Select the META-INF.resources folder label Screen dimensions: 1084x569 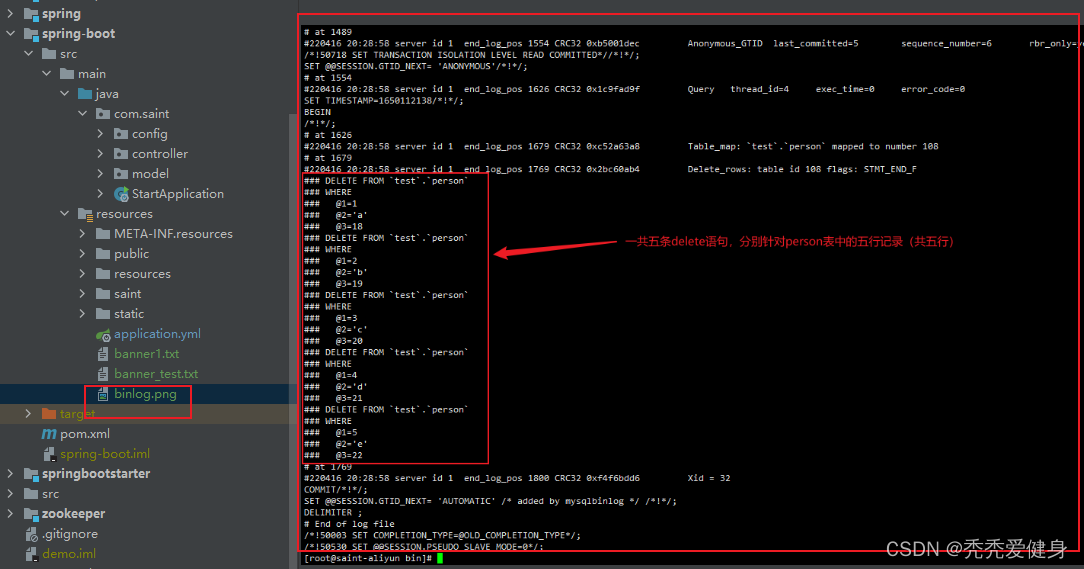(x=174, y=234)
